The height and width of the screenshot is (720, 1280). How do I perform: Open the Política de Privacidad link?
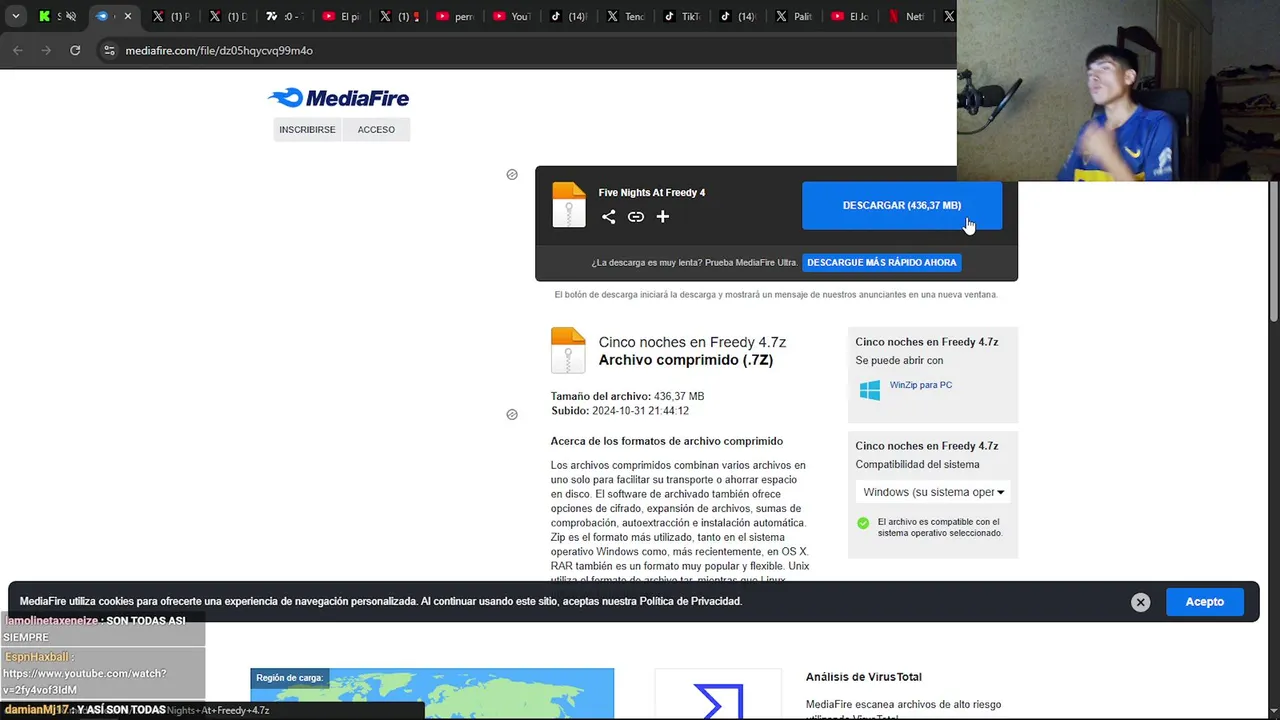click(x=690, y=601)
